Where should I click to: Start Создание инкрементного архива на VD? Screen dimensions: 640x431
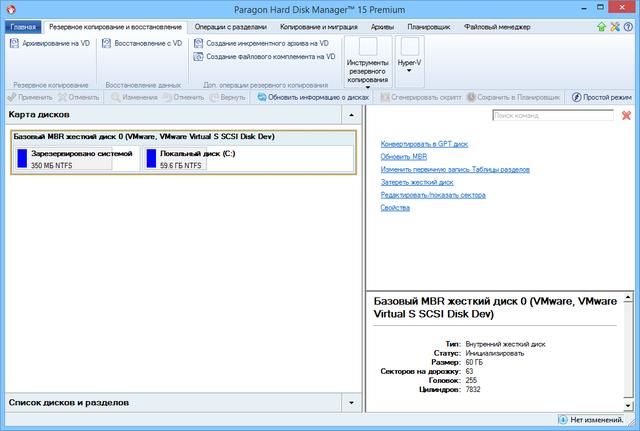pos(199,44)
